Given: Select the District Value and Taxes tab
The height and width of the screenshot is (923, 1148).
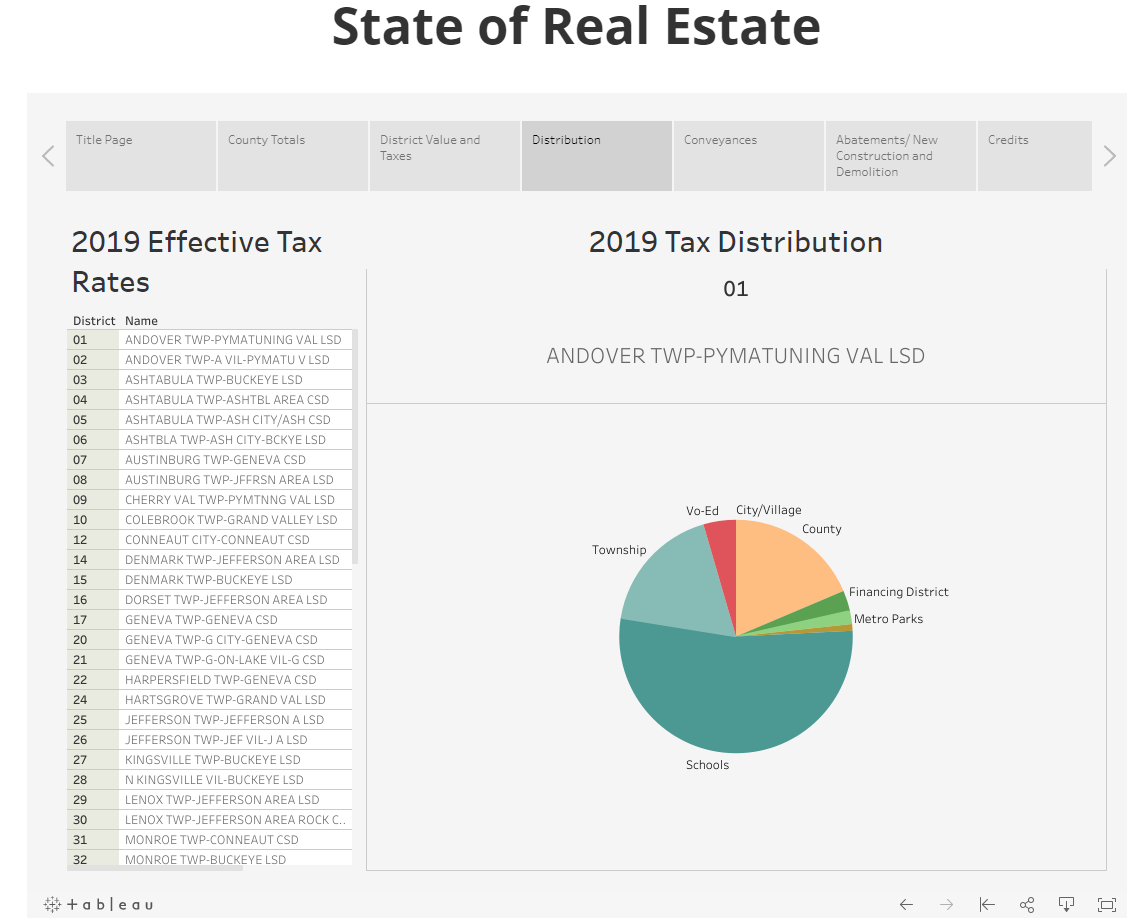Looking at the screenshot, I should [x=444, y=156].
